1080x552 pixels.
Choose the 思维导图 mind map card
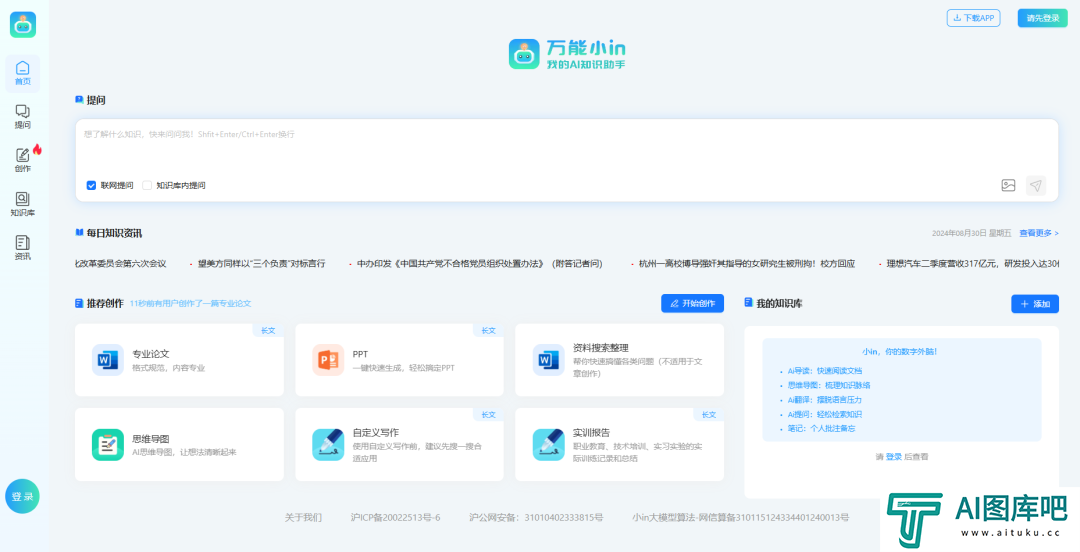(179, 445)
